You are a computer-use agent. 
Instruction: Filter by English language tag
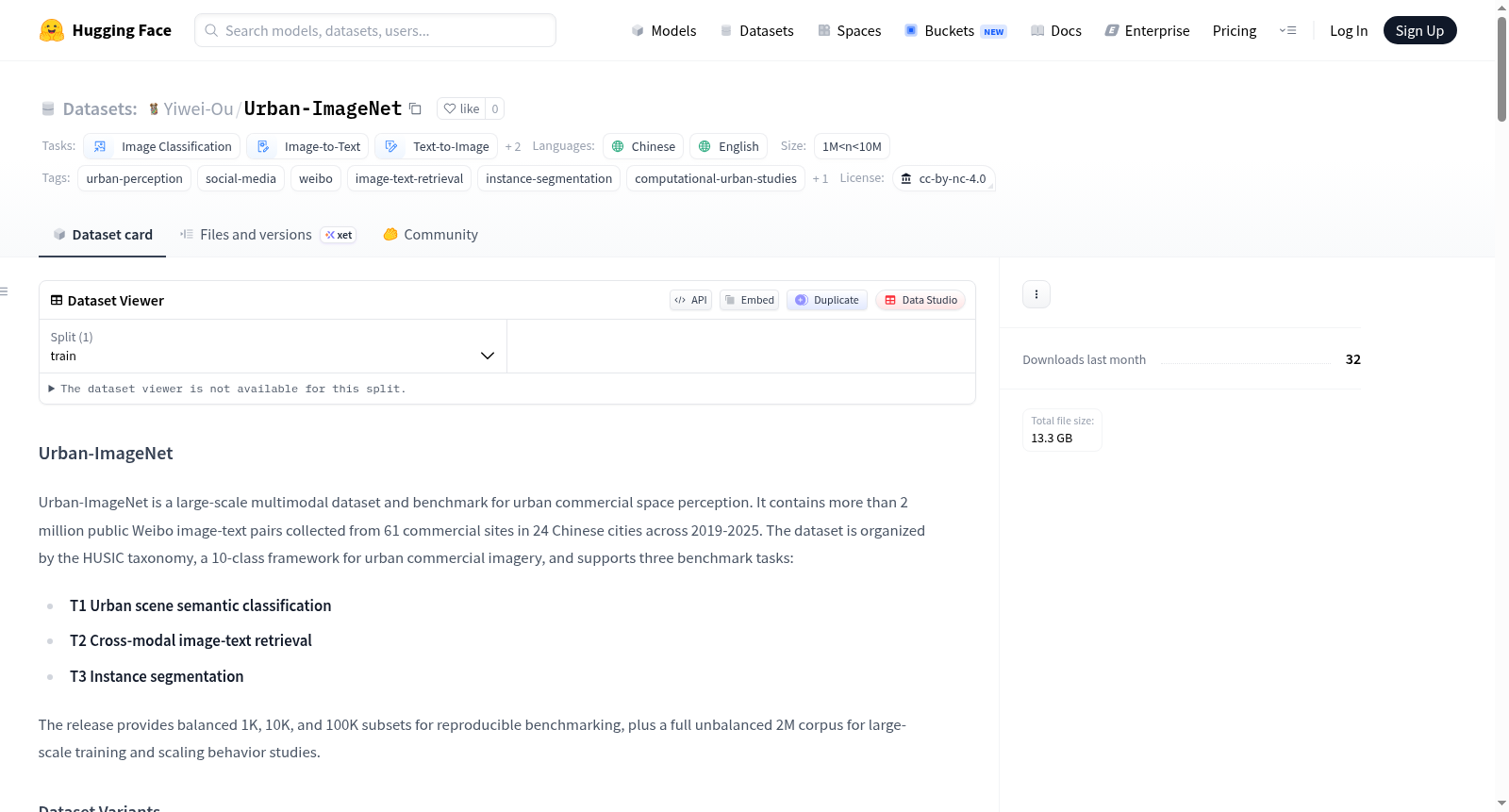(728, 146)
